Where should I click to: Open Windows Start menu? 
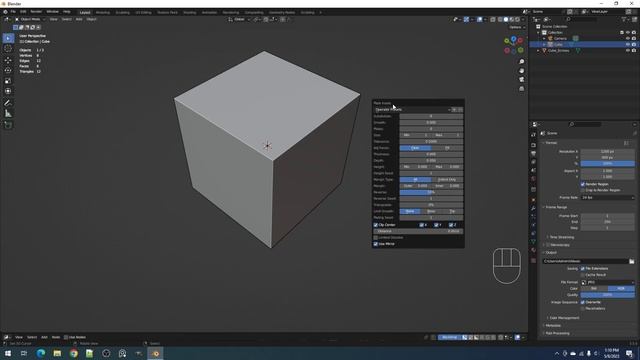pos(8,353)
